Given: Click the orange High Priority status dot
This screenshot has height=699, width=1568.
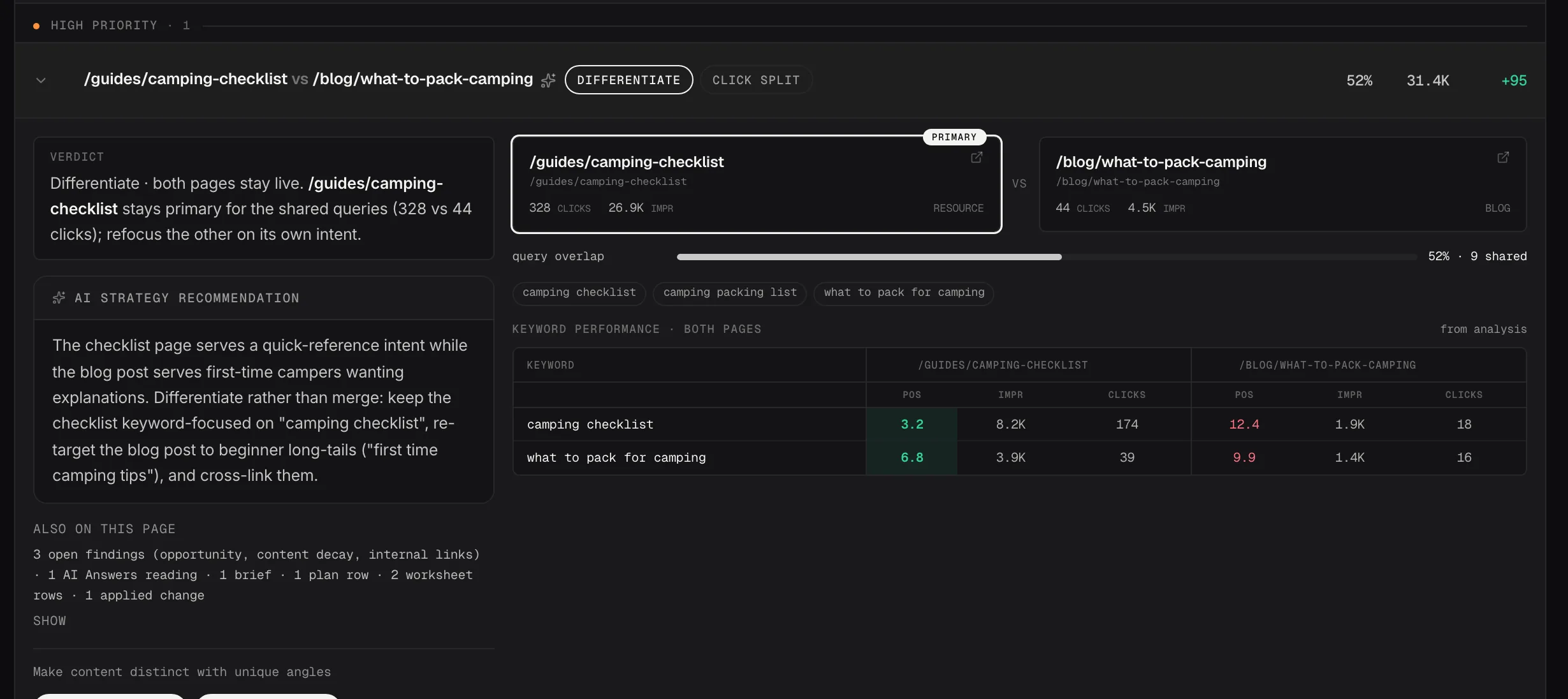Looking at the screenshot, I should (x=36, y=26).
